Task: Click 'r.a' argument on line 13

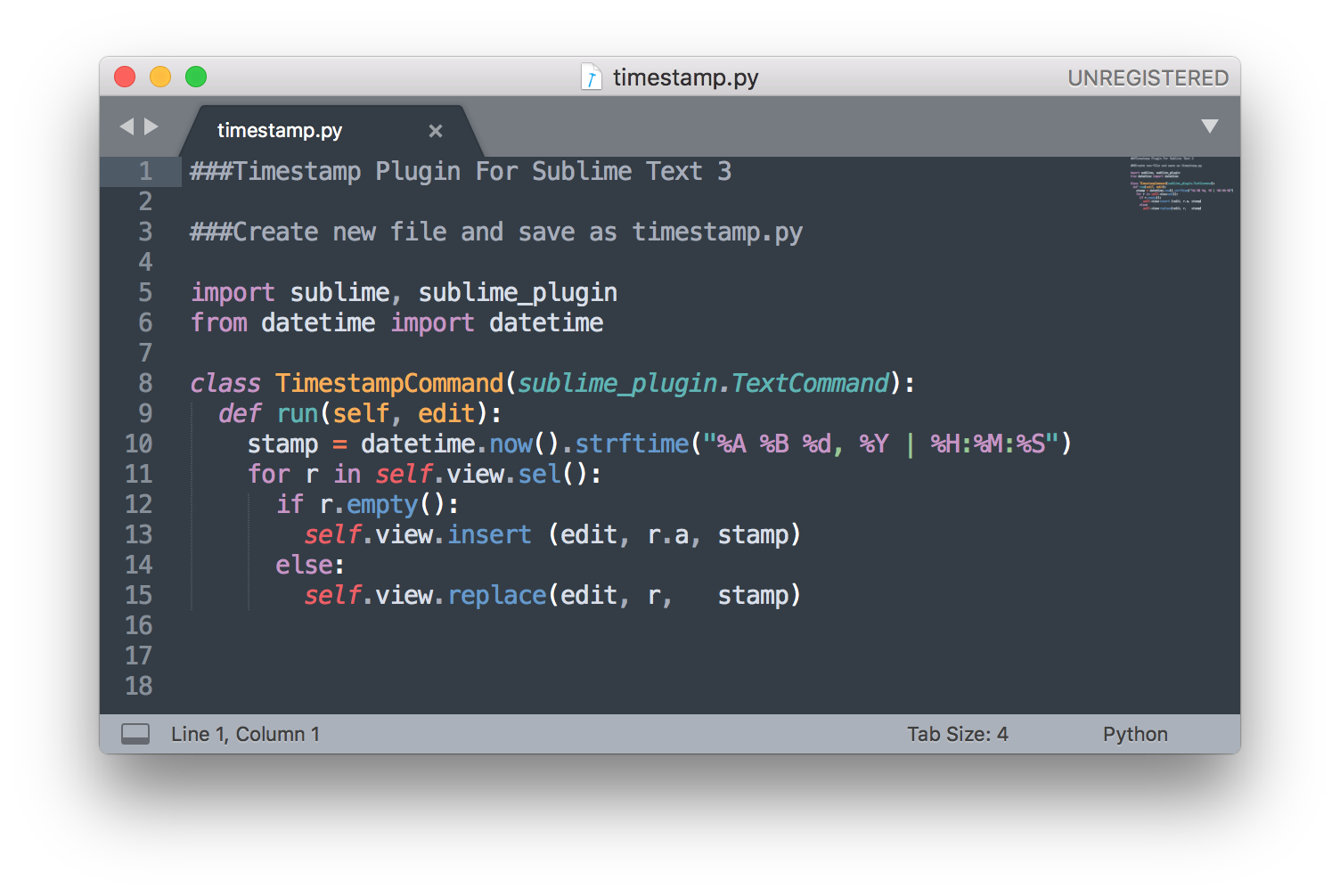Action: pos(667,535)
